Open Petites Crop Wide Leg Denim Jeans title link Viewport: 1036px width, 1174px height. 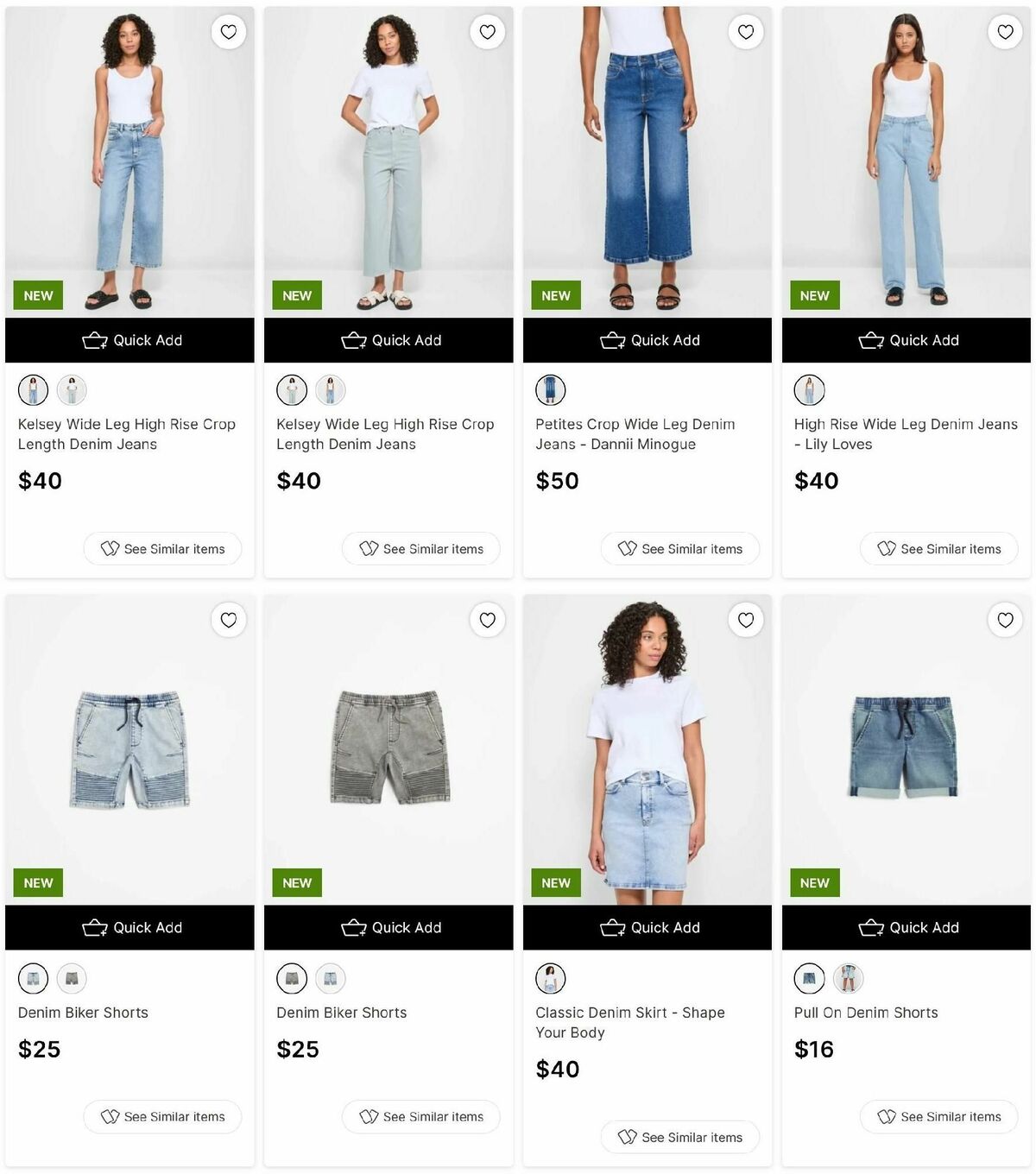(635, 434)
